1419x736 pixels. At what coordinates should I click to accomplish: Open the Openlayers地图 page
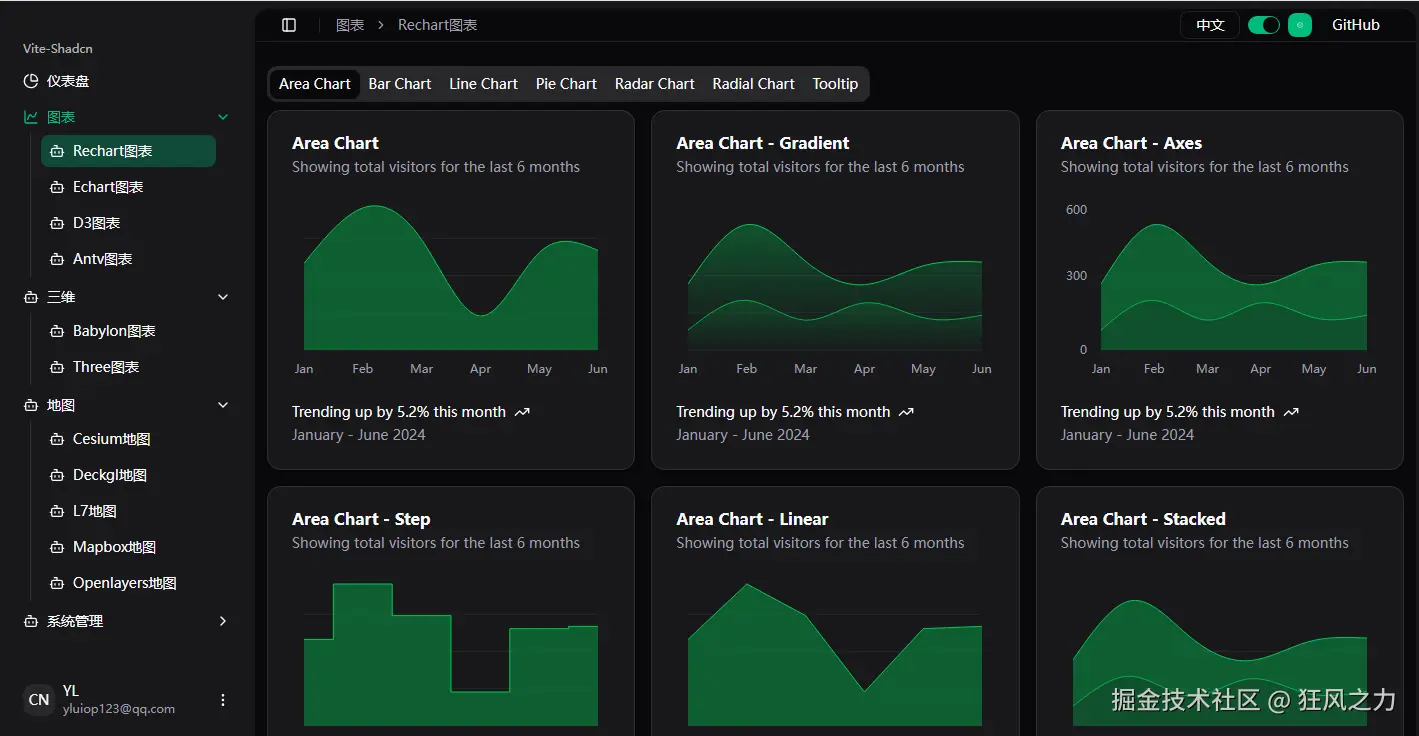(128, 583)
